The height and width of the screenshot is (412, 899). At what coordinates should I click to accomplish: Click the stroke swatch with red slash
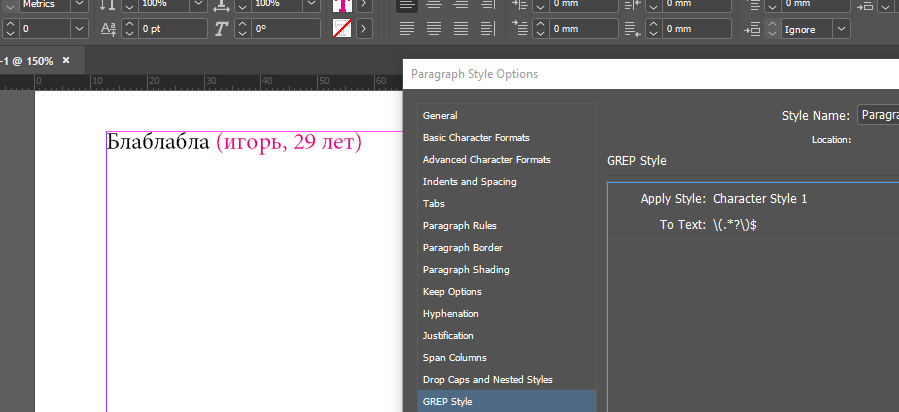(x=341, y=29)
